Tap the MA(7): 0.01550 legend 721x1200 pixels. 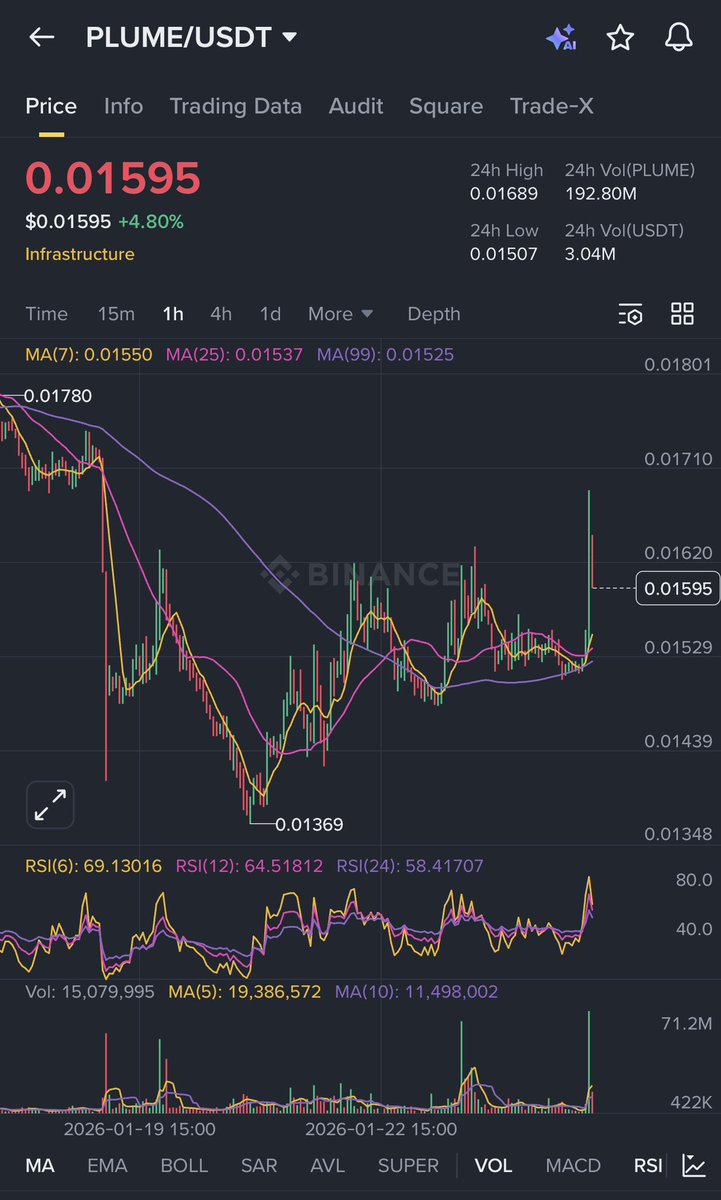[89, 354]
